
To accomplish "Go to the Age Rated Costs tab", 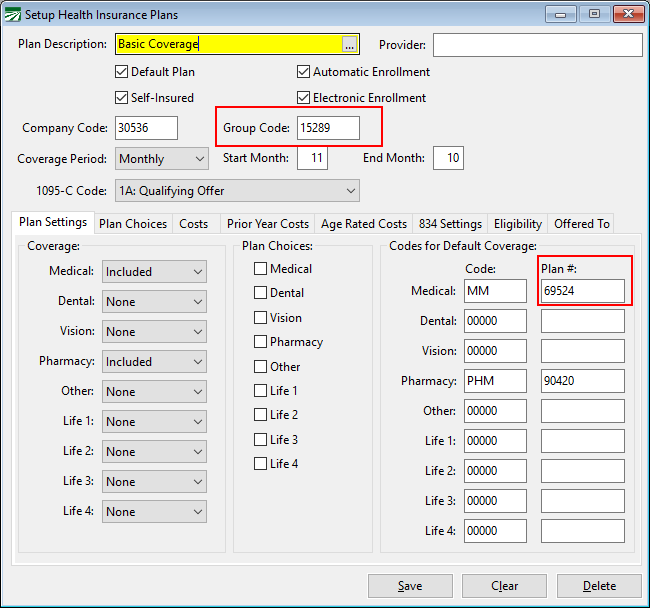I will coord(363,224).
